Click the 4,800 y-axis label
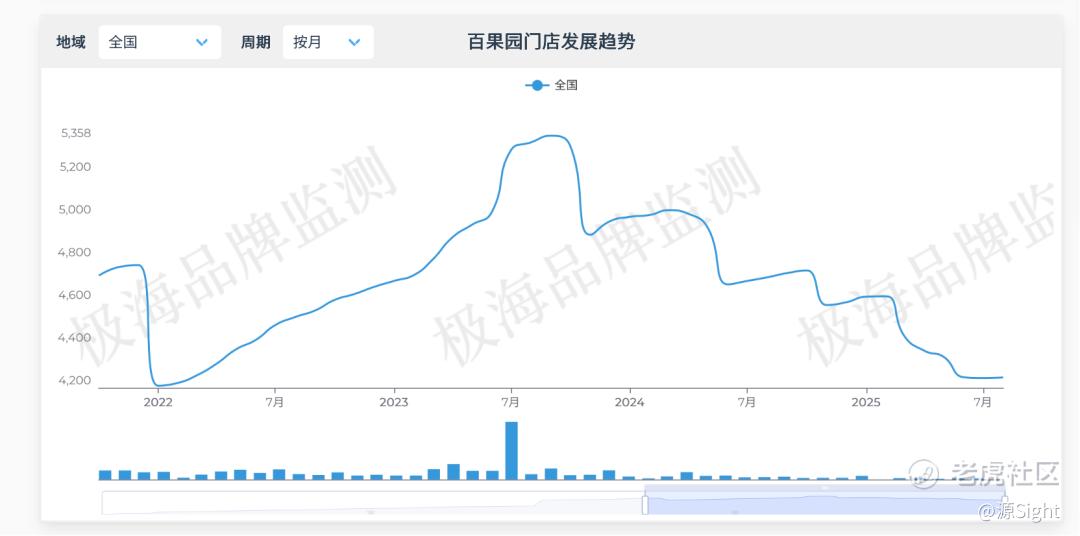This screenshot has height=536, width=1080. (76, 252)
